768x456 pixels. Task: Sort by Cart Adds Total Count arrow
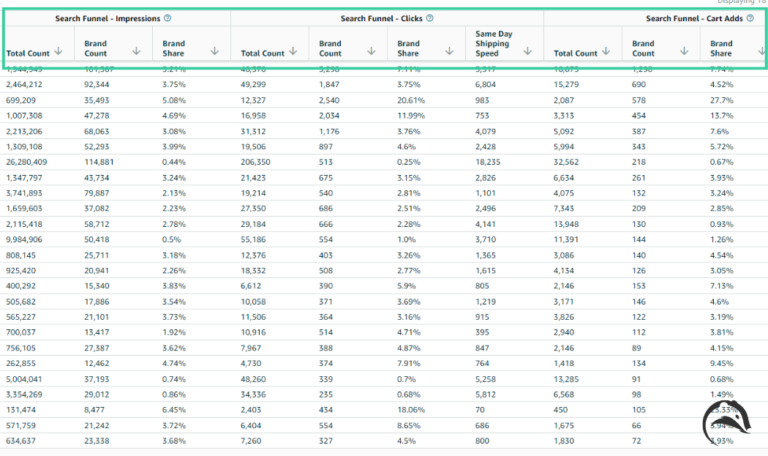(x=606, y=51)
